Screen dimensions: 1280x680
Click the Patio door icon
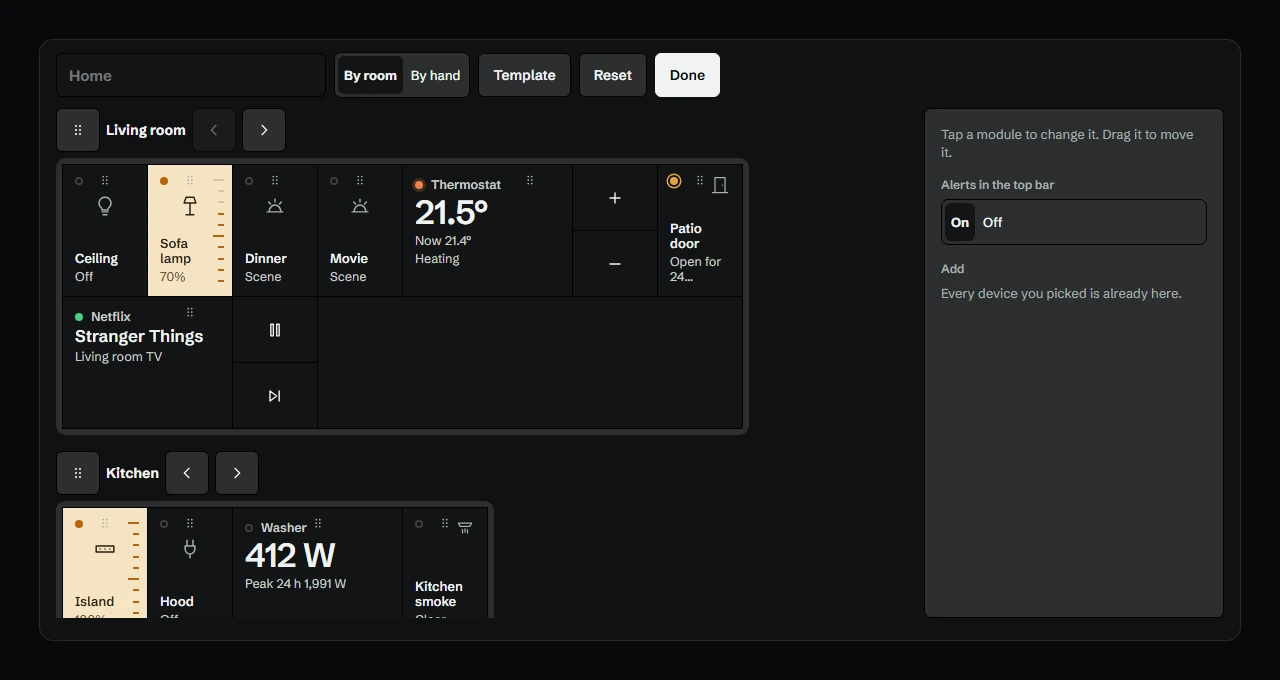720,184
